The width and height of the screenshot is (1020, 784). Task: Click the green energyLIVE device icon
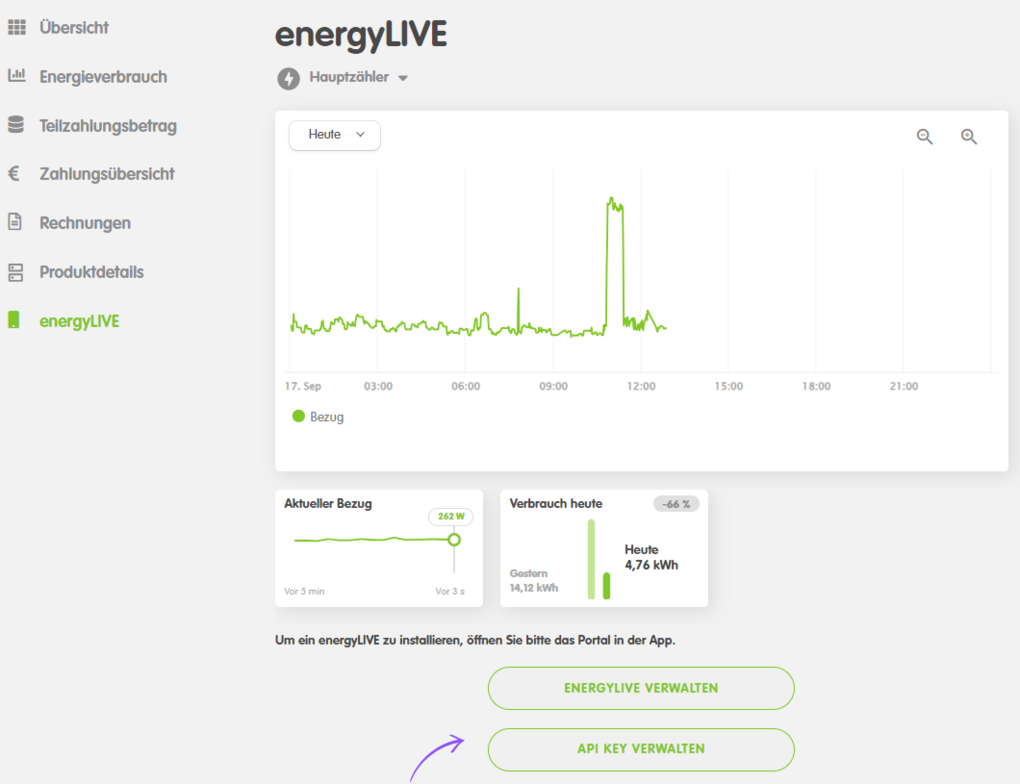[14, 320]
